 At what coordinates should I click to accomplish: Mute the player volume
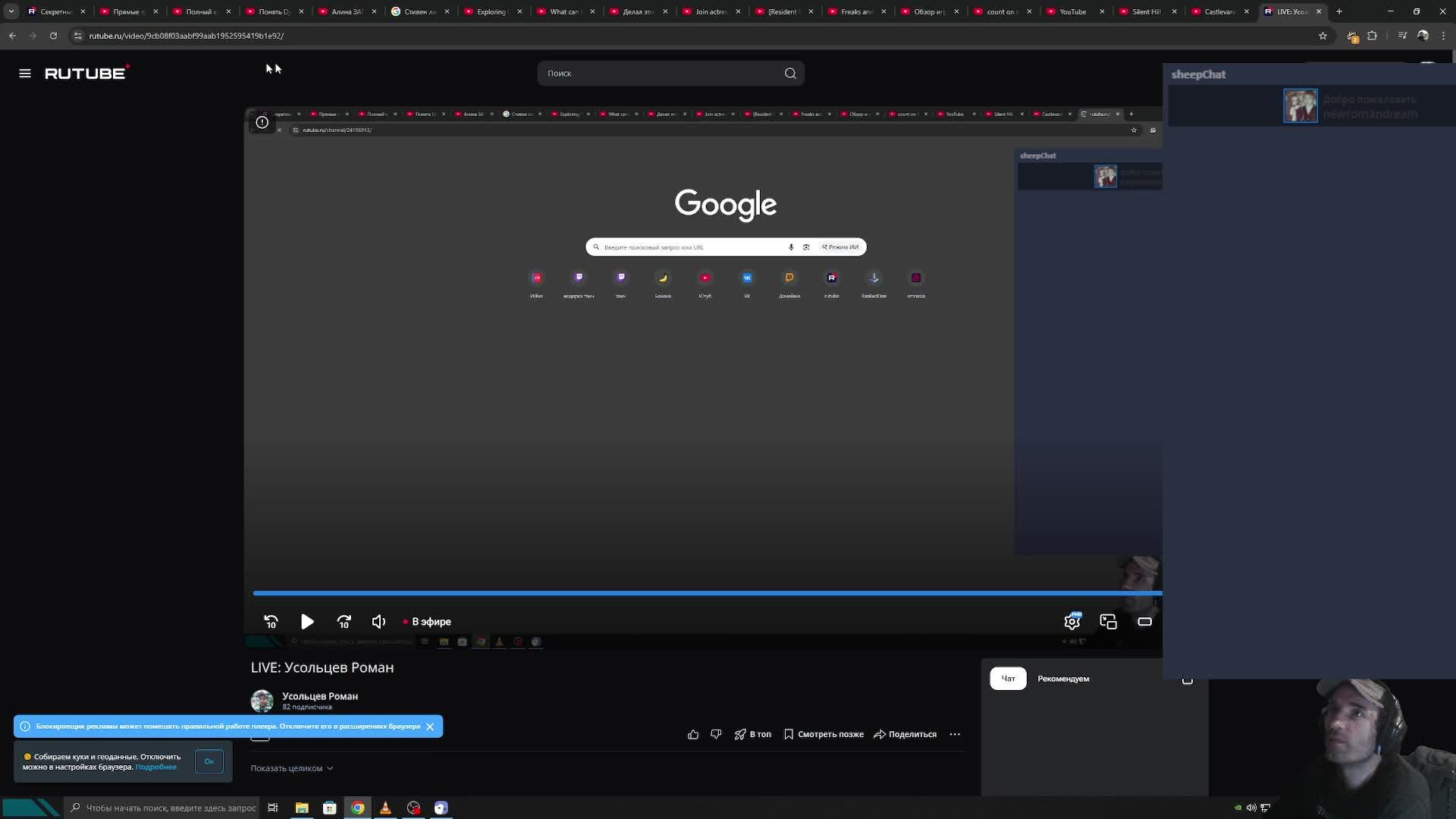click(x=378, y=622)
